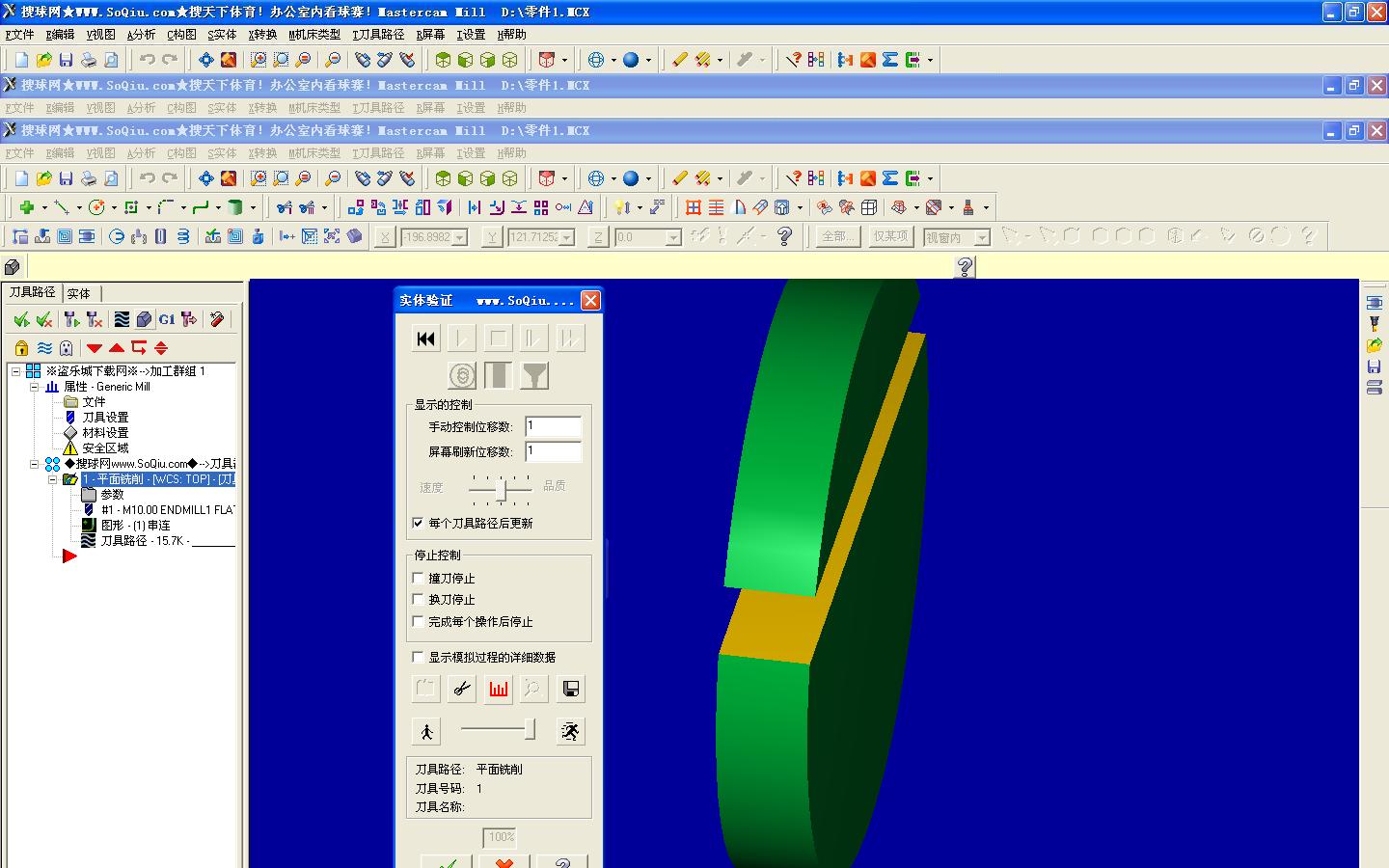Open the section cut scissors icon in verify dialog
The height and width of the screenshot is (868, 1389).
(462, 689)
